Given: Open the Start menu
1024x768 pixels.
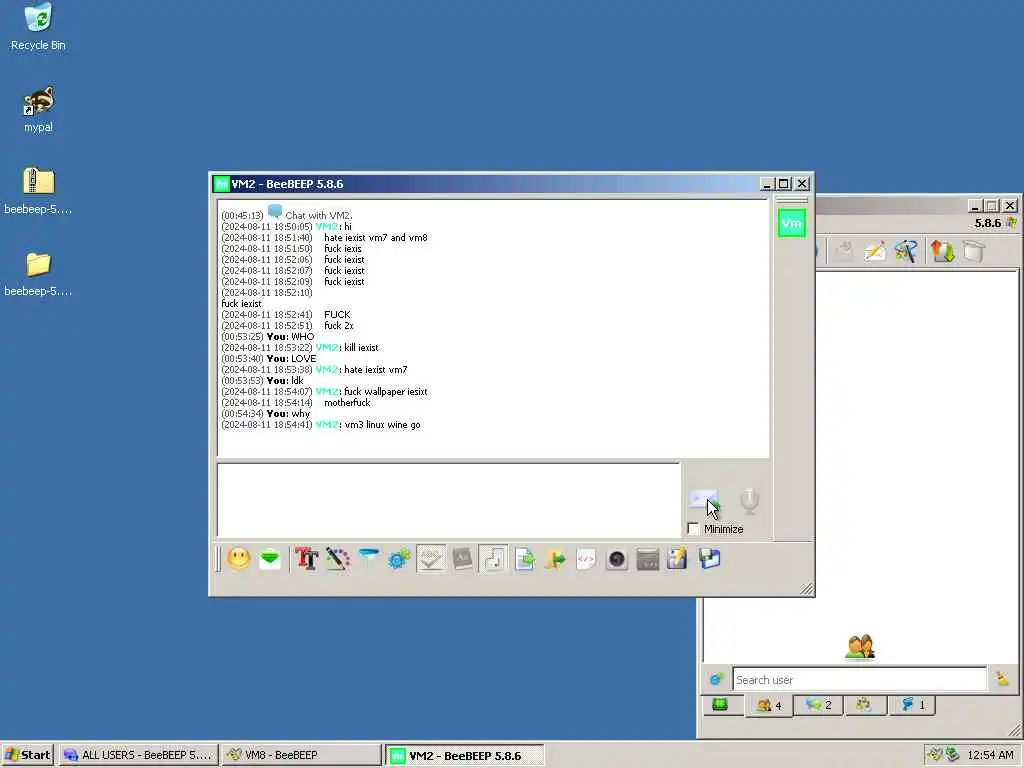Looking at the screenshot, I should 27,755.
